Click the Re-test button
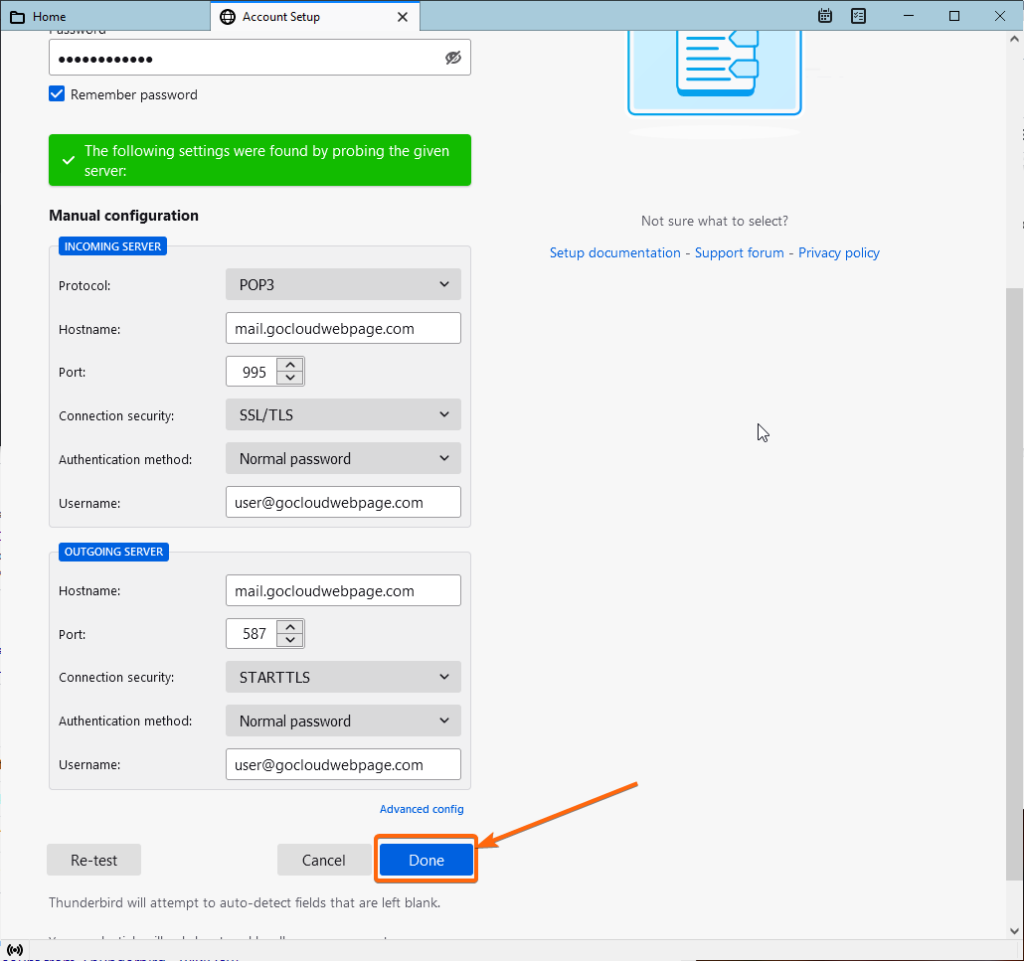The image size is (1024, 961). pos(93,859)
